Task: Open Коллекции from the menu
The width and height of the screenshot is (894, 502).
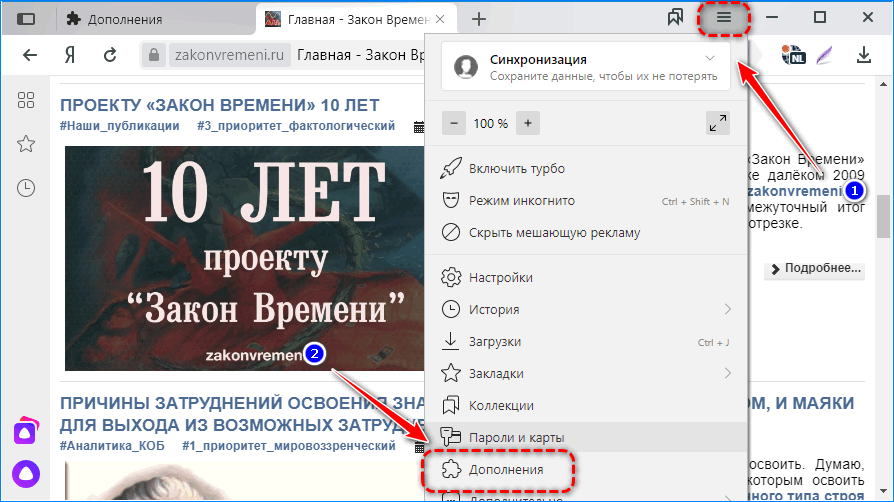Action: (x=586, y=406)
